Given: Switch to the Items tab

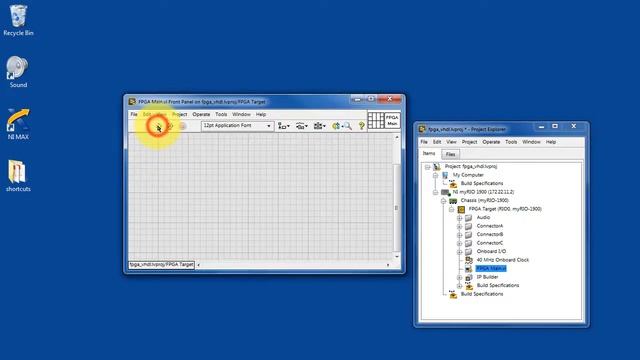Looking at the screenshot, I should [x=429, y=153].
